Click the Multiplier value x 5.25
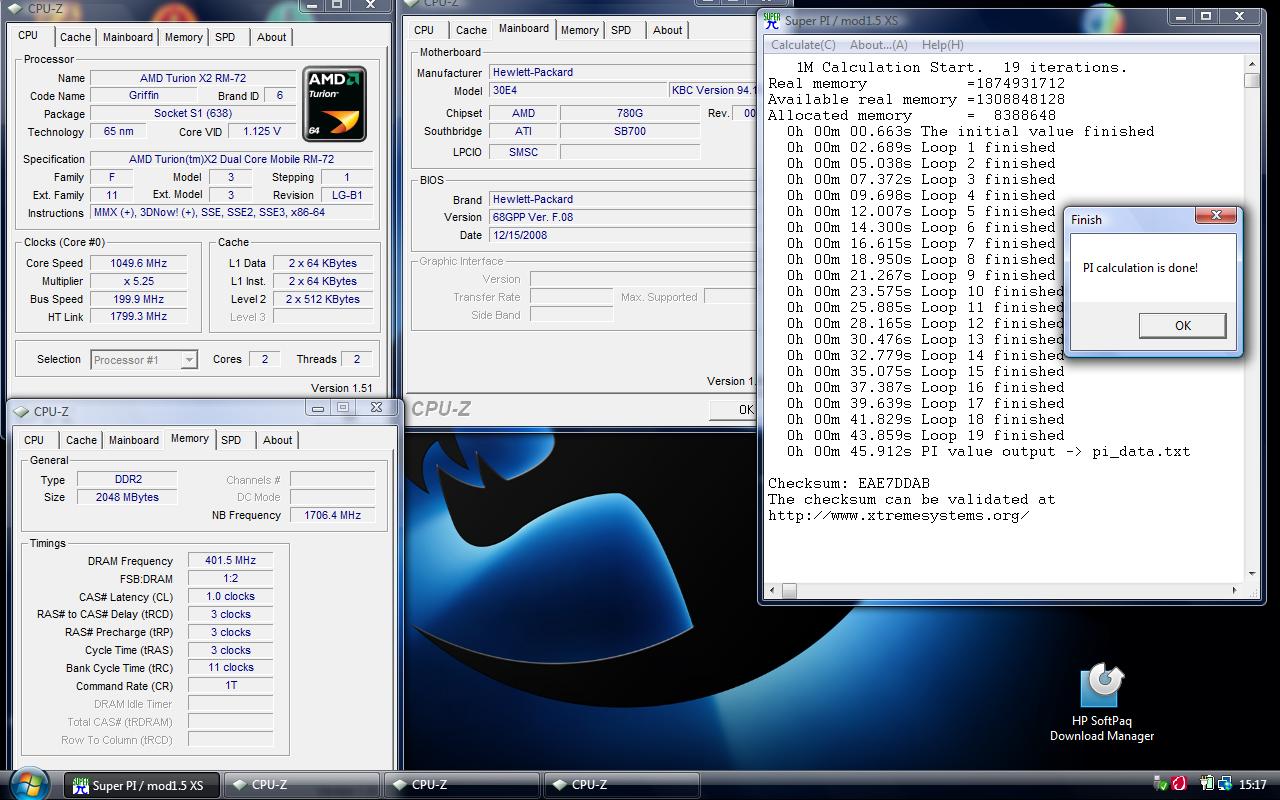Image resolution: width=1280 pixels, height=800 pixels. [139, 281]
